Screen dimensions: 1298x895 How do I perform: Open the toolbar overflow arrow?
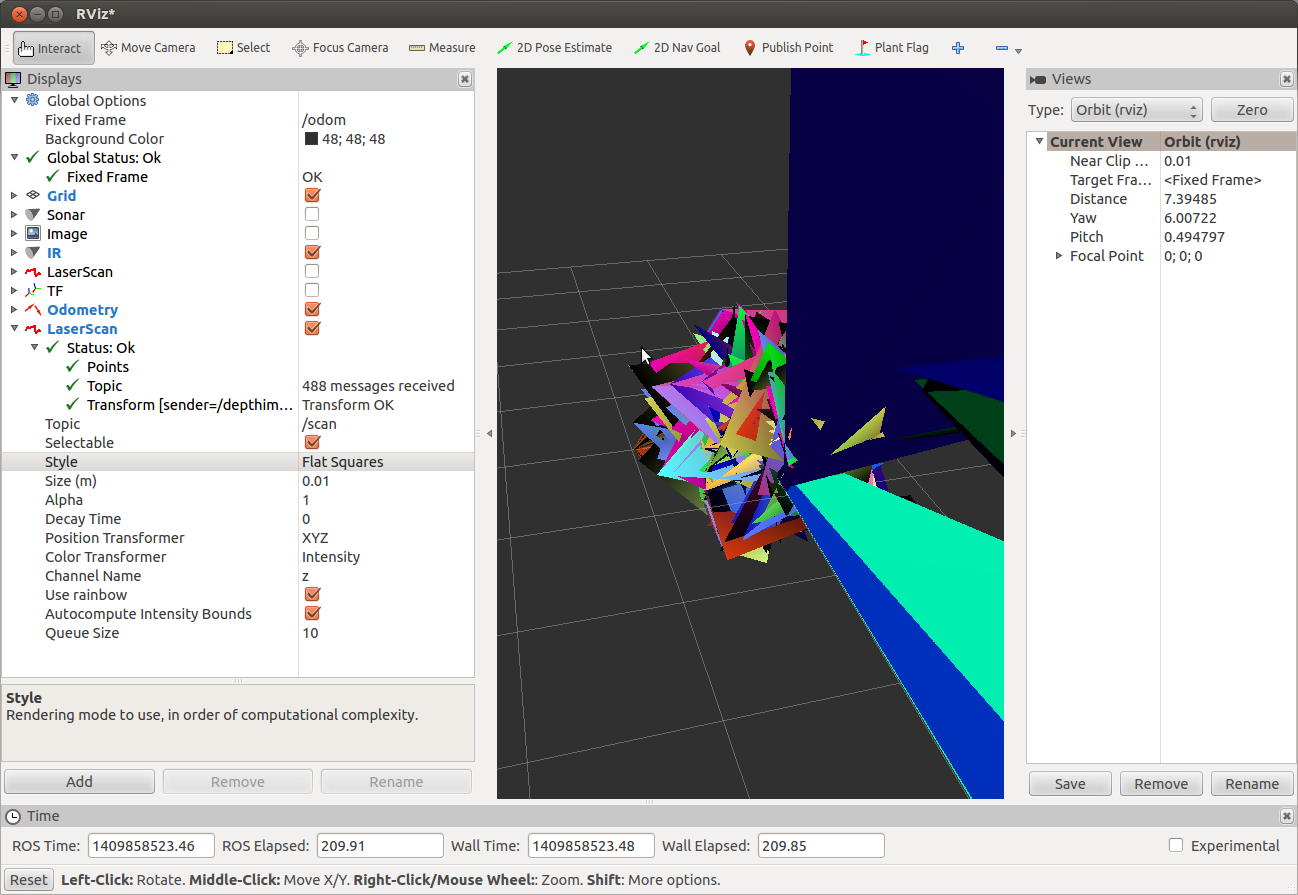click(1018, 50)
